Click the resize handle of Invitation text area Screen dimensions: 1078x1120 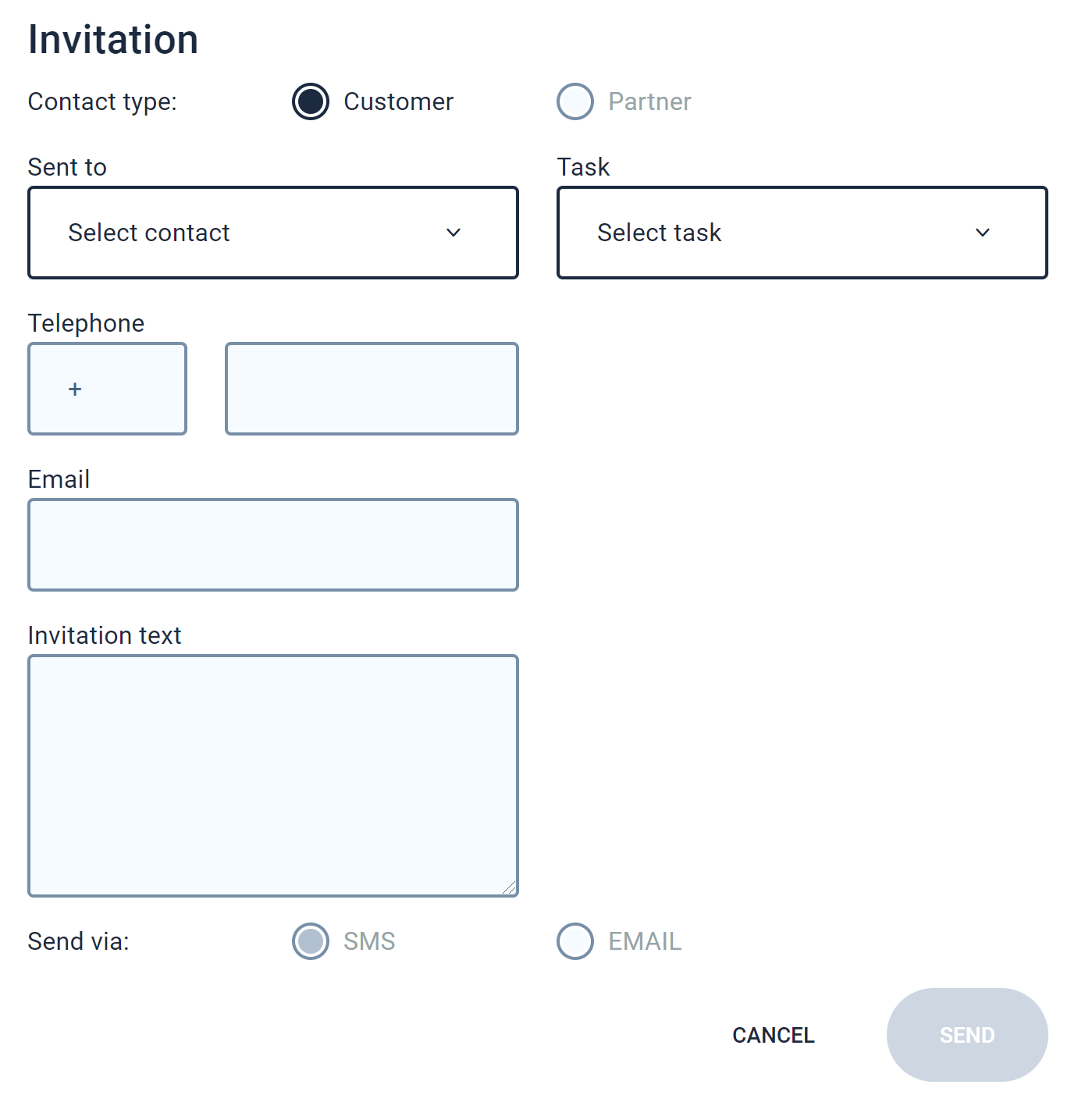pos(510,888)
